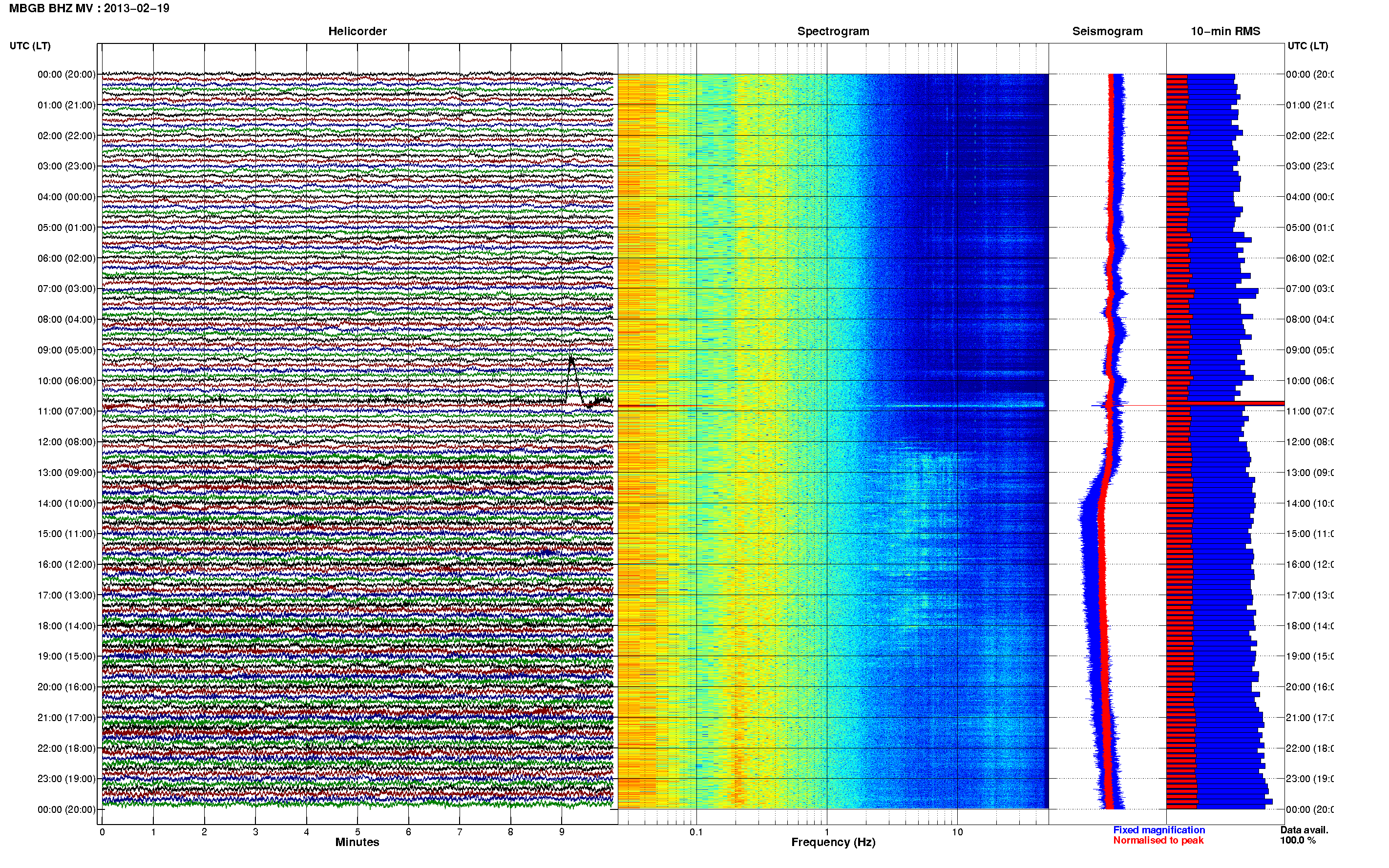This screenshot has width=1389, height=868.
Task: Click the 'Normalised to peak' legend text
Action: 1158,841
